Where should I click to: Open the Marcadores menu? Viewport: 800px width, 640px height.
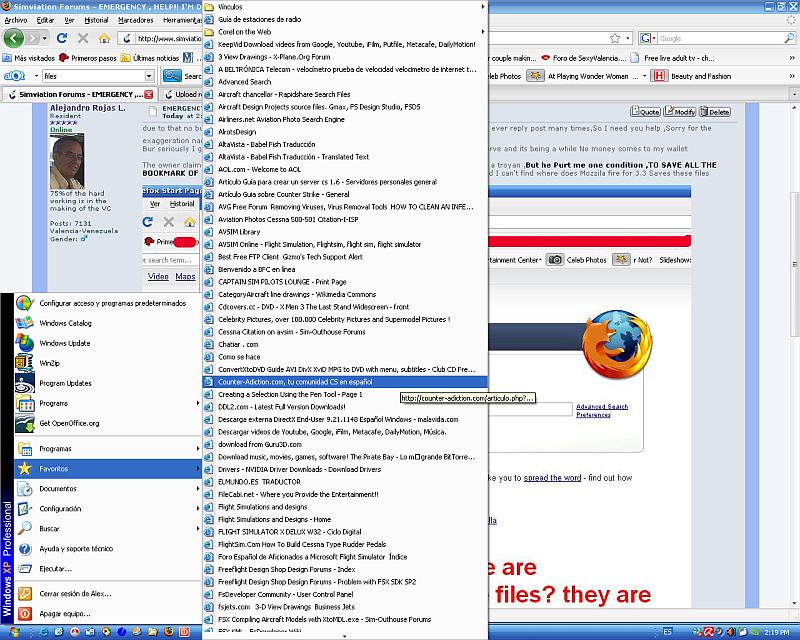click(x=135, y=20)
